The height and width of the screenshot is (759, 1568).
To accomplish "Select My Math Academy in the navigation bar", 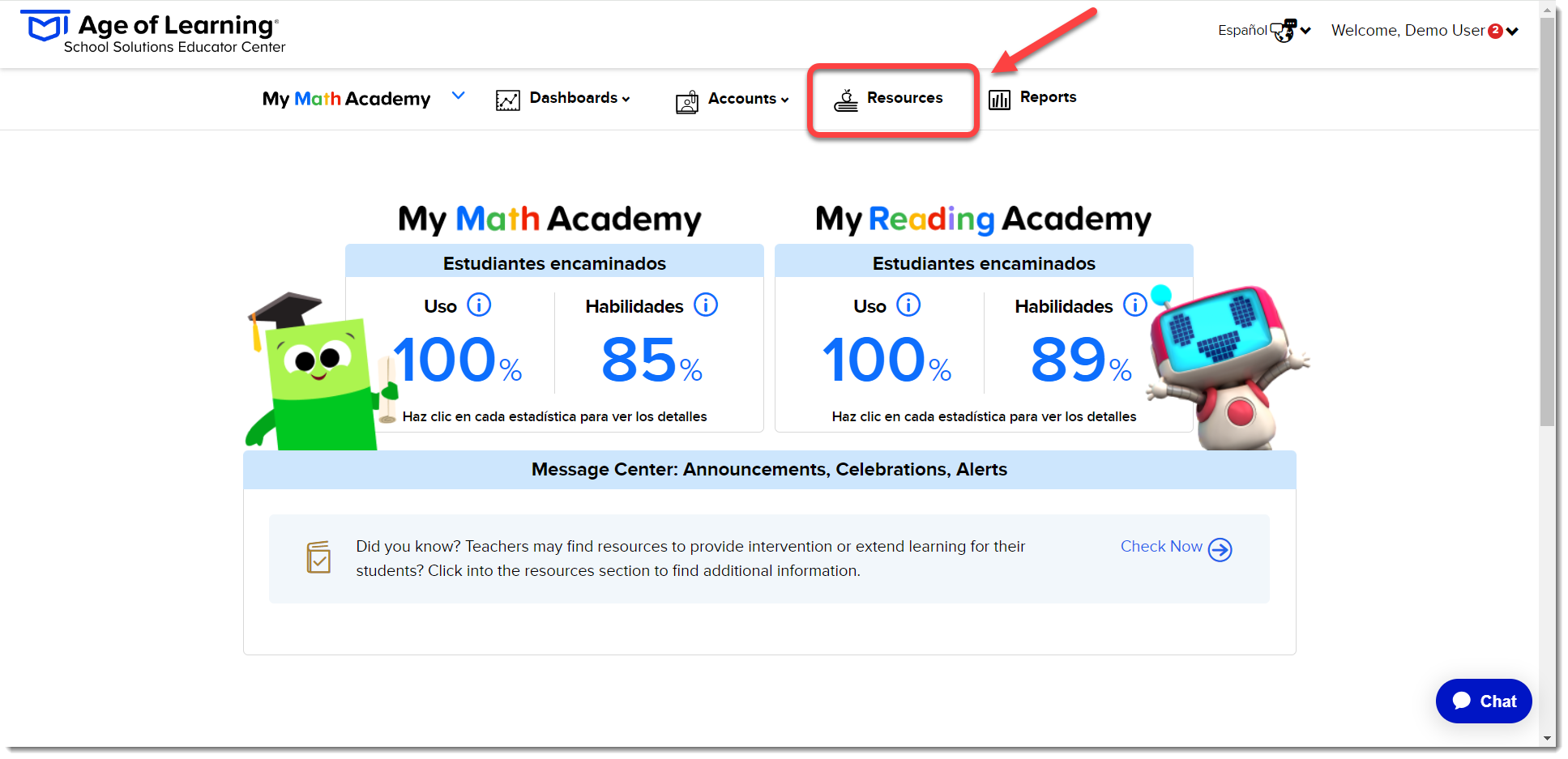I will [346, 99].
